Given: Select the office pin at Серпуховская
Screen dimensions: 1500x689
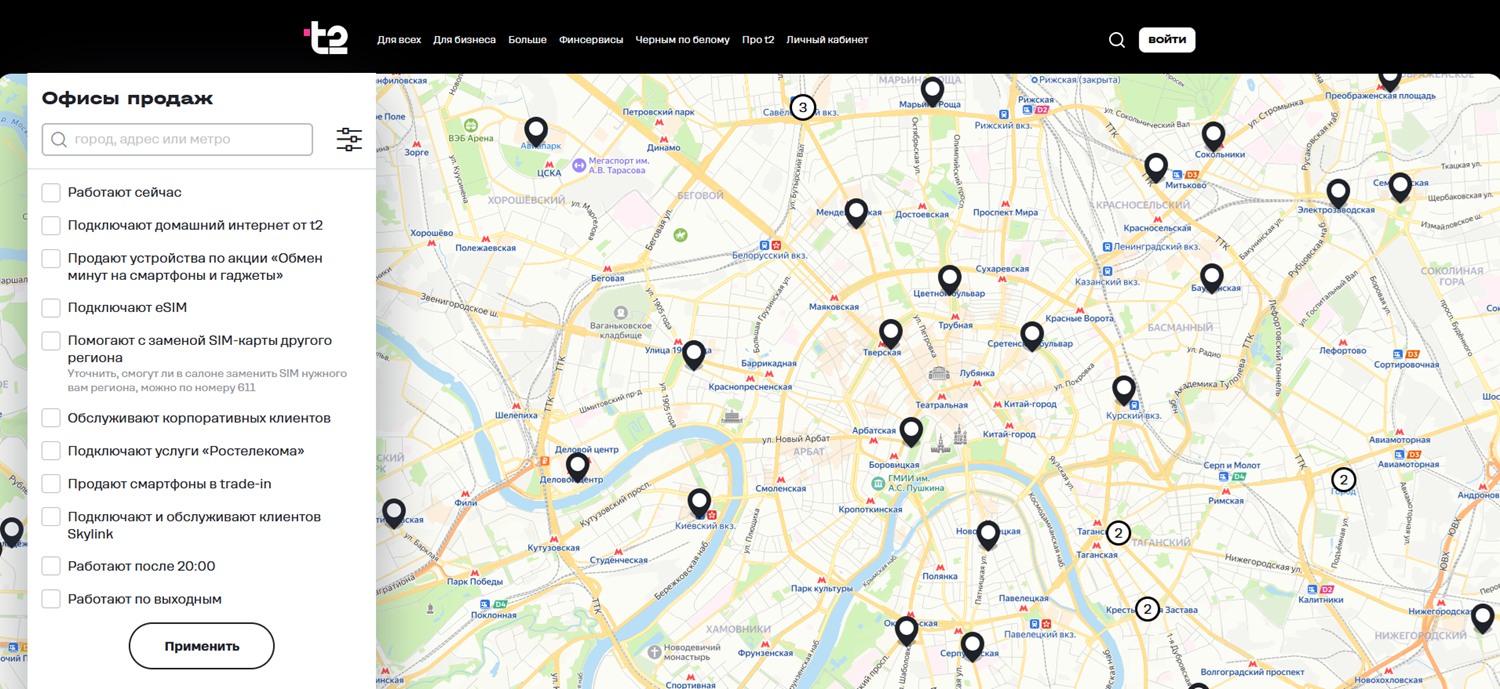Looking at the screenshot, I should coord(972,646).
